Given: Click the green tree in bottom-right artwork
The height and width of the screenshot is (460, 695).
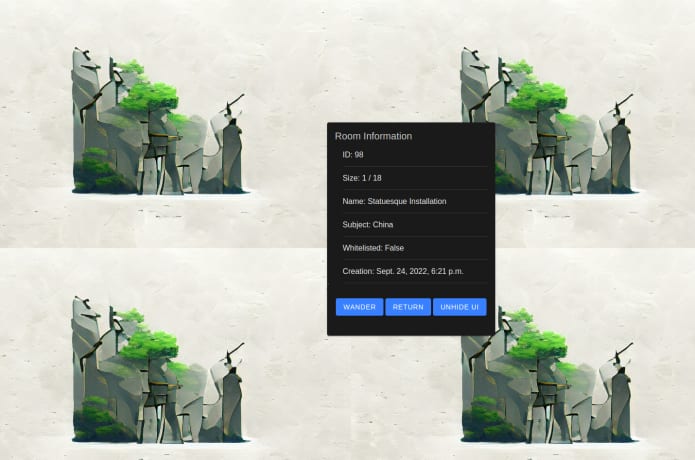Looking at the screenshot, I should pos(538,342).
